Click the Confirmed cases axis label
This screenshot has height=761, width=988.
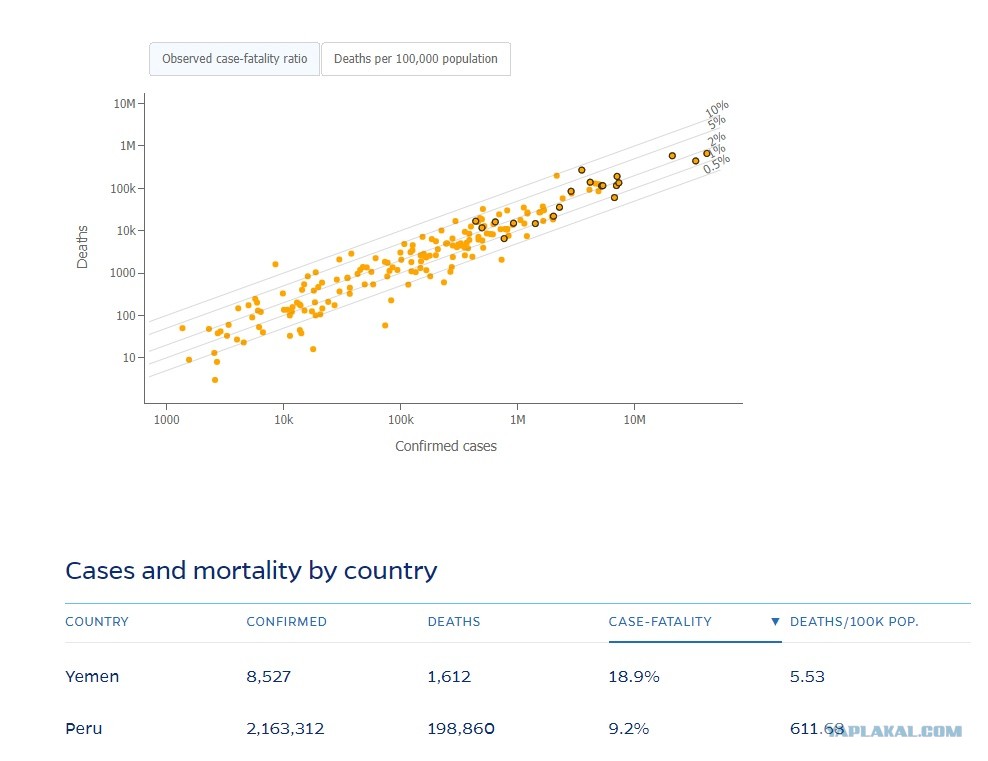click(446, 446)
